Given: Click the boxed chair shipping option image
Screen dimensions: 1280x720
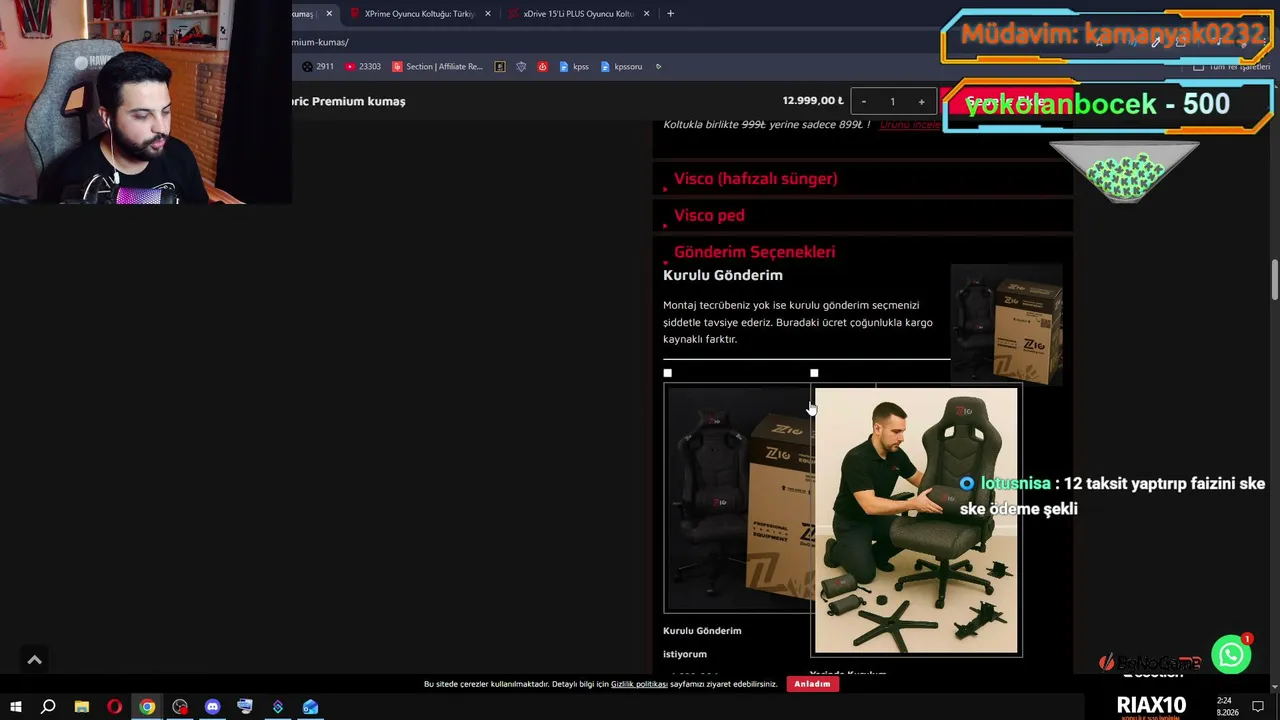Looking at the screenshot, I should pos(738,499).
